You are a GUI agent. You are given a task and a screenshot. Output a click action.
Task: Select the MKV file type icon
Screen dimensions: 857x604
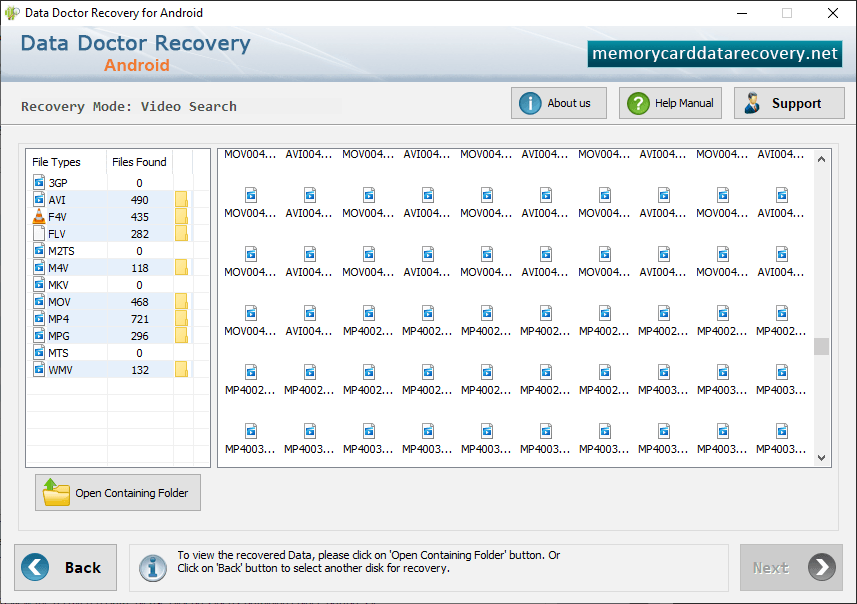pos(39,284)
